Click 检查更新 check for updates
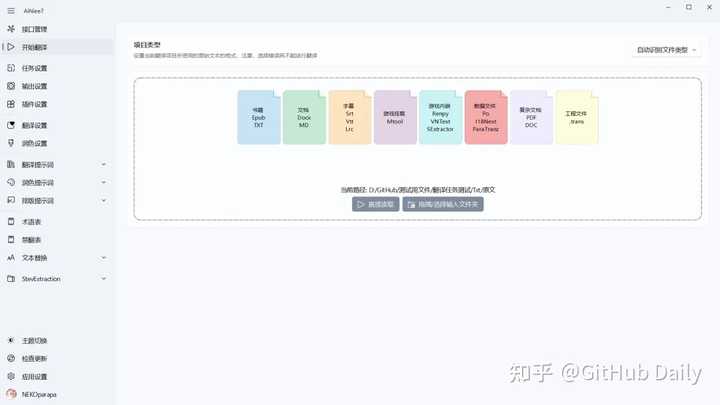720x405 pixels. point(56,358)
